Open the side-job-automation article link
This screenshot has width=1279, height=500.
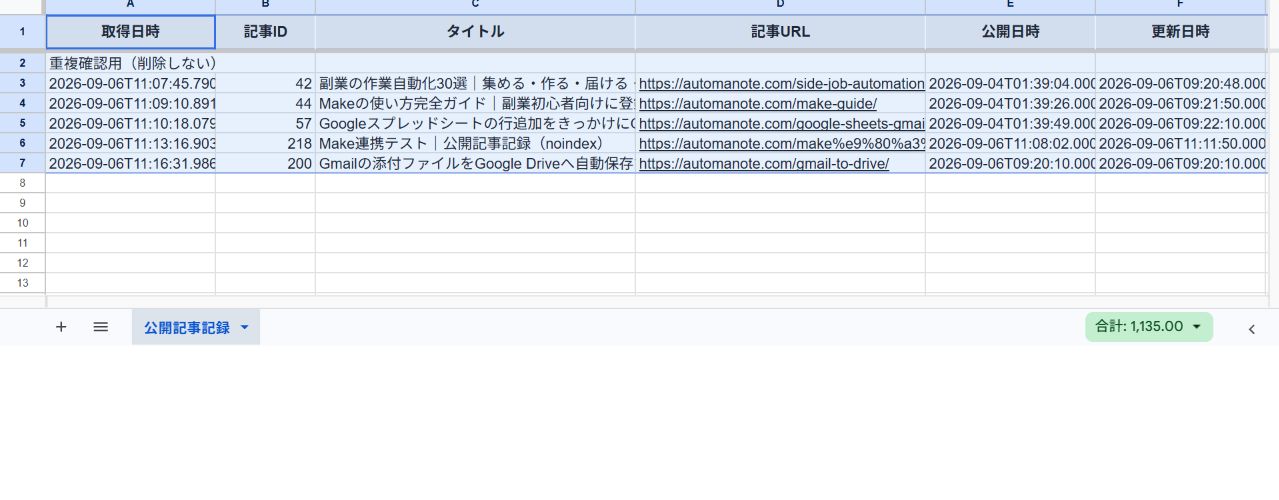point(782,84)
